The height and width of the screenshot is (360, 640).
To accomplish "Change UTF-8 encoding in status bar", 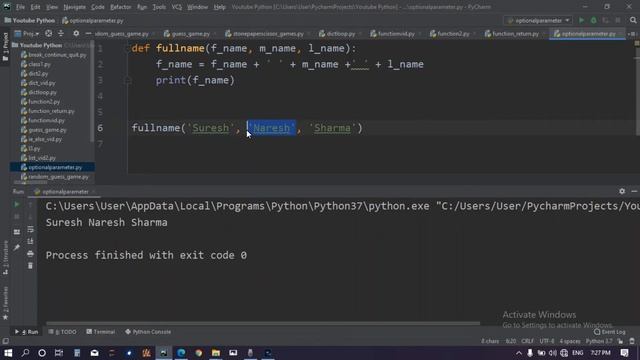I will pos(547,341).
